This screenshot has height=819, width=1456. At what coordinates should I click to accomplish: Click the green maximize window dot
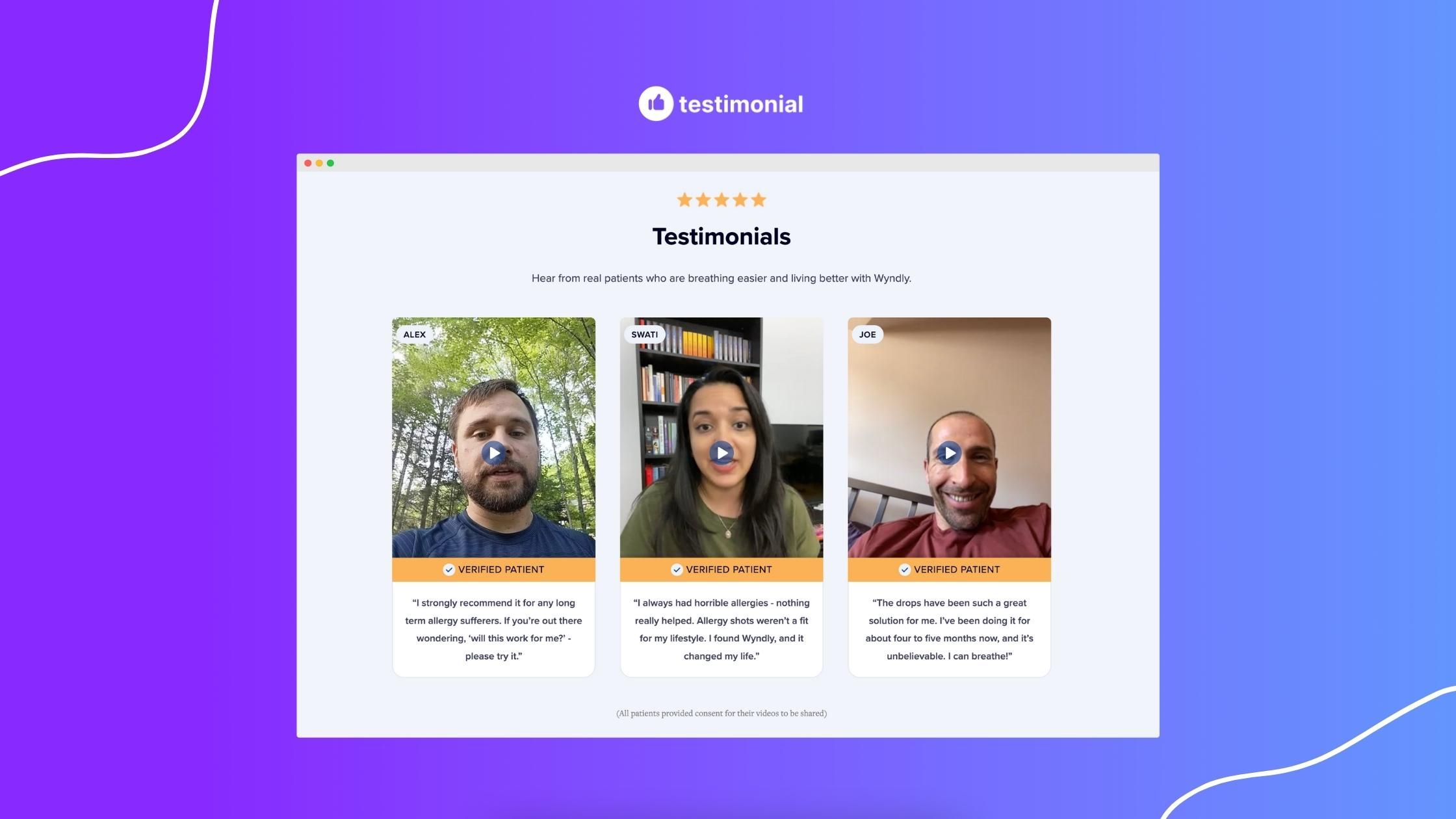click(x=330, y=163)
